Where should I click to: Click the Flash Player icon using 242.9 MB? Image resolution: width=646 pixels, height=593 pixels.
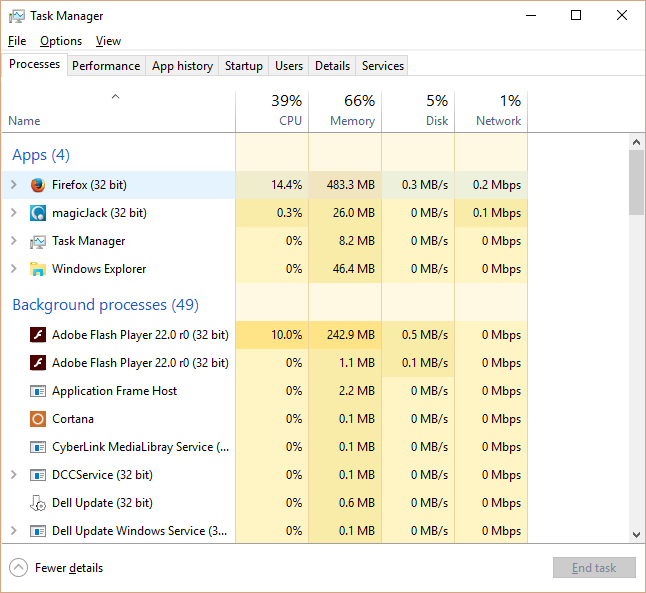click(37, 335)
